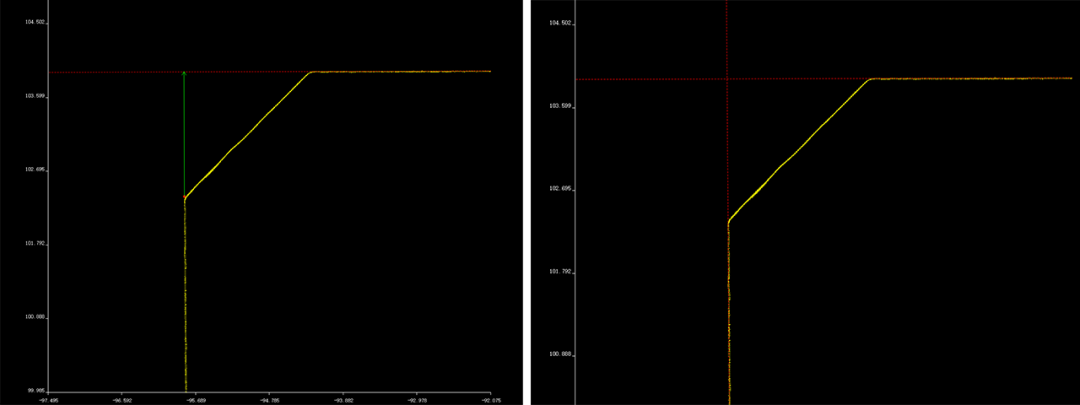Screen dimensions: 1080x405
Task: Click the 103.599 tick label in right plot
Action: (x=561, y=106)
